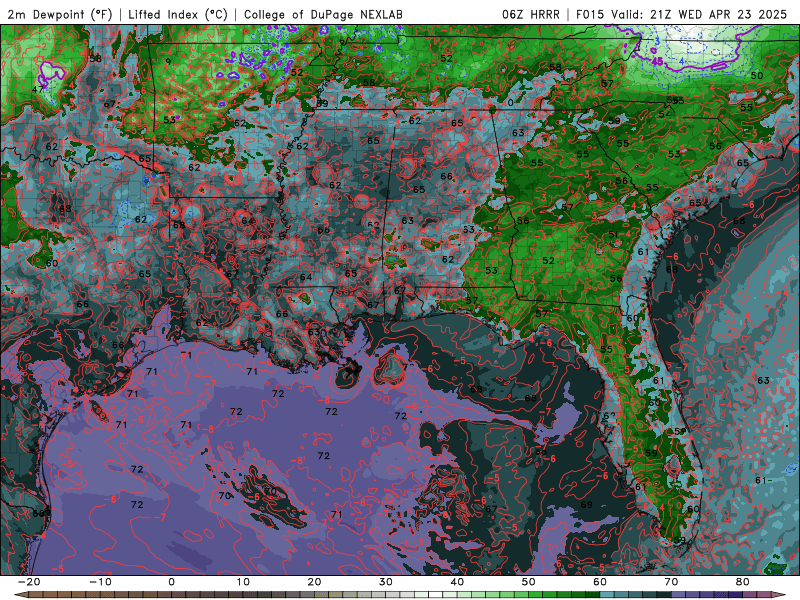Click the "2m Dewpoint (°F)" title text
This screenshot has width=800, height=600.
(x=60, y=14)
